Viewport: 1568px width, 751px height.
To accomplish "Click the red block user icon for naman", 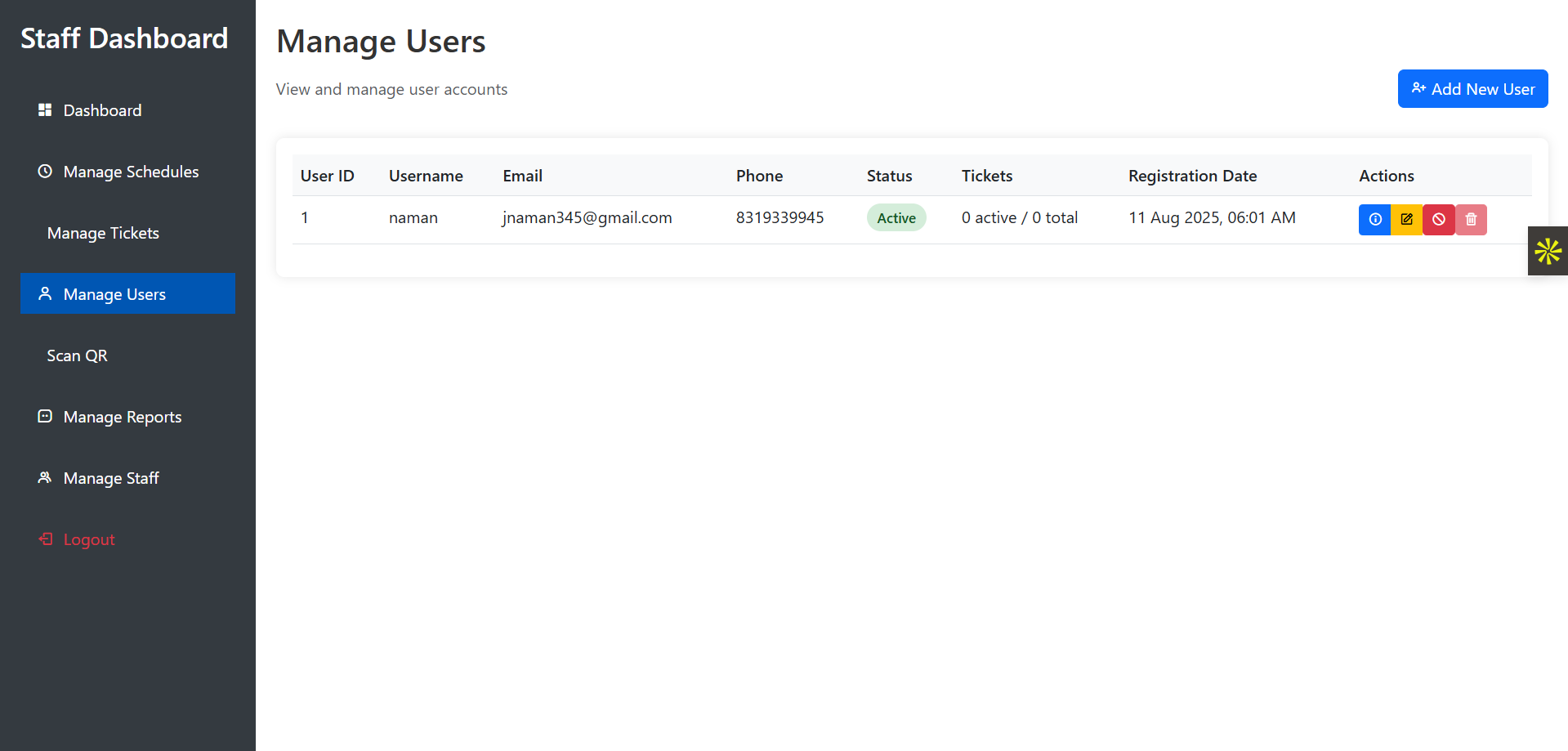I will coord(1439,219).
